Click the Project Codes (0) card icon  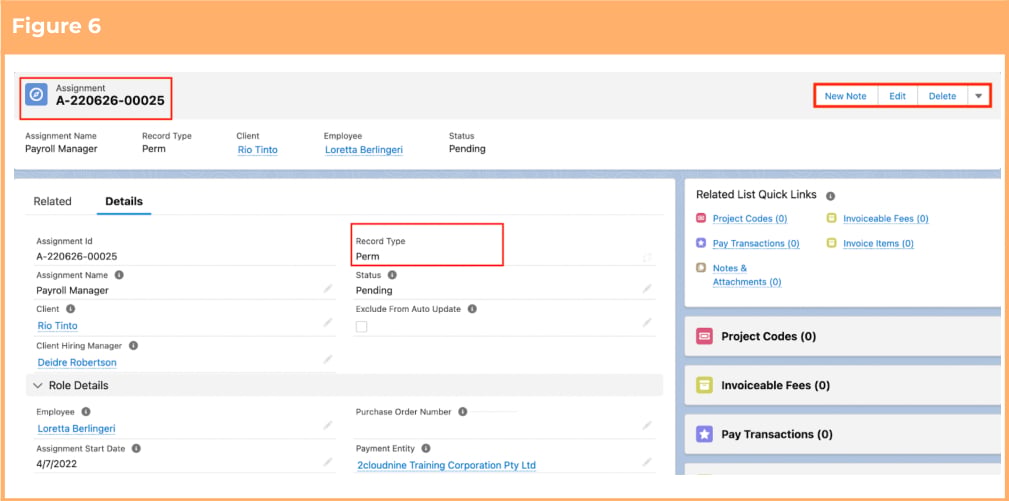(705, 336)
